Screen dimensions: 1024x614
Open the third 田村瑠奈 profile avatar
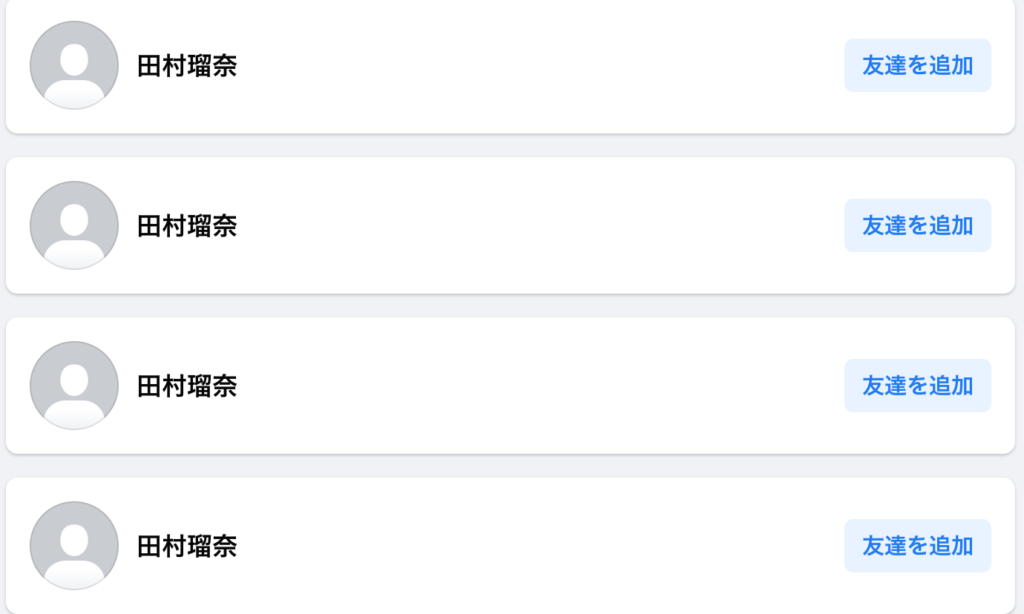[x=74, y=385]
